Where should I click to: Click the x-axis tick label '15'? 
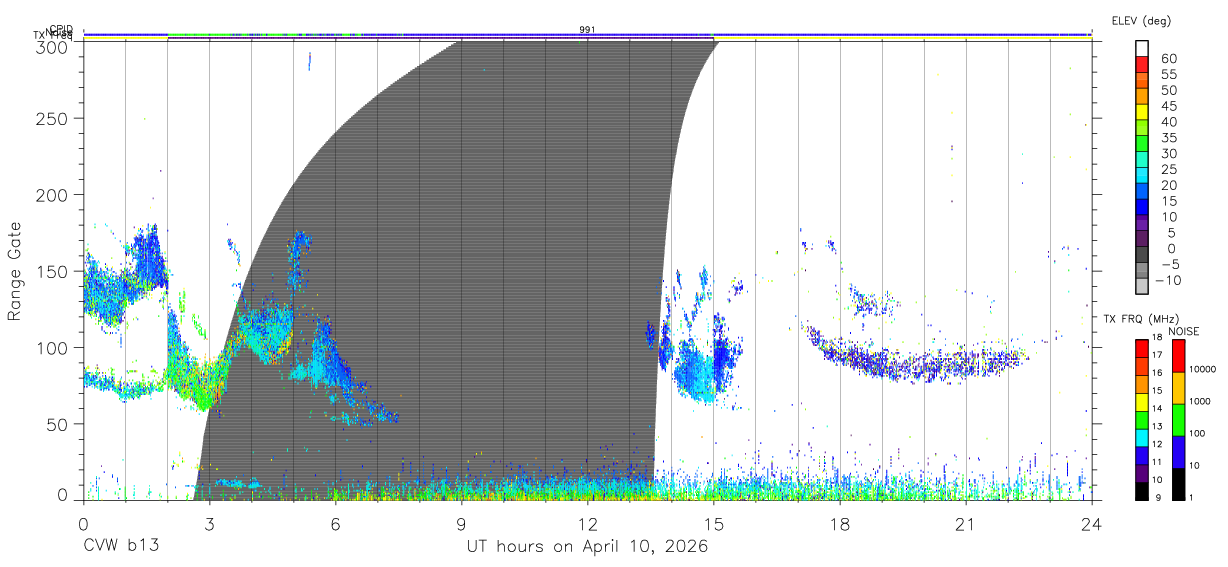(x=714, y=523)
